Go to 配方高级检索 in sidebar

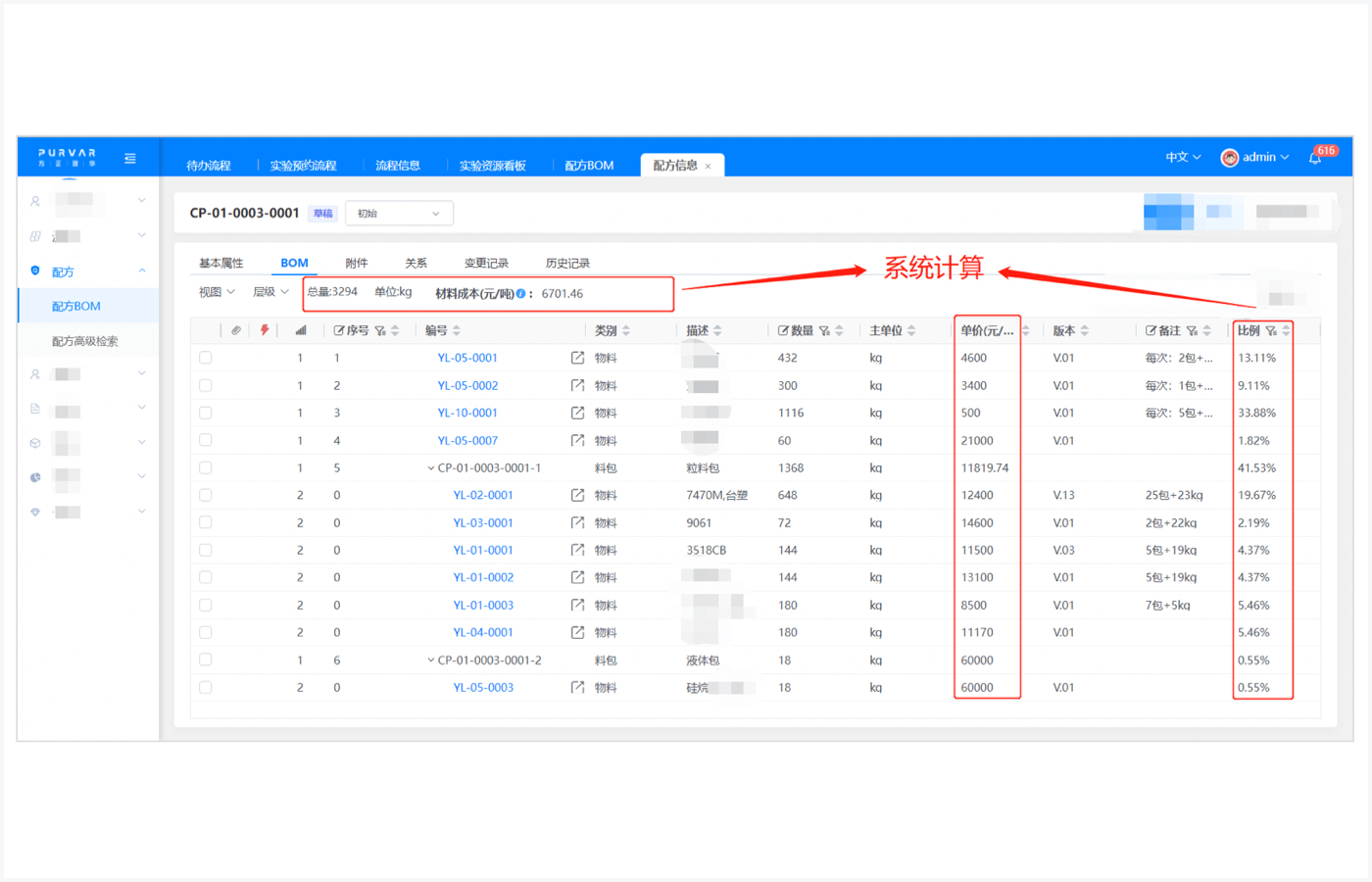[x=85, y=341]
